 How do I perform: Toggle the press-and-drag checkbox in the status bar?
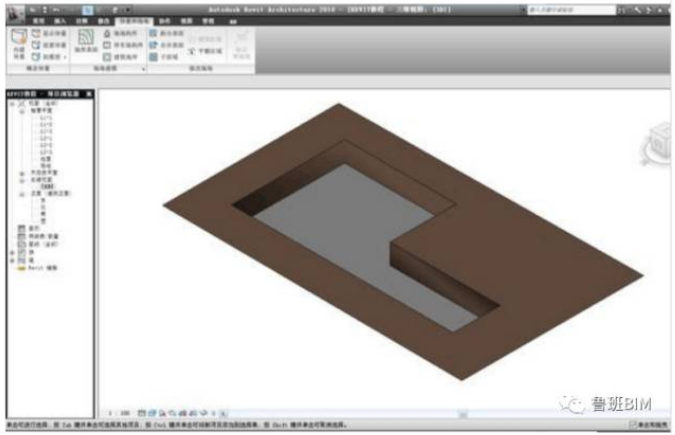[x=632, y=425]
